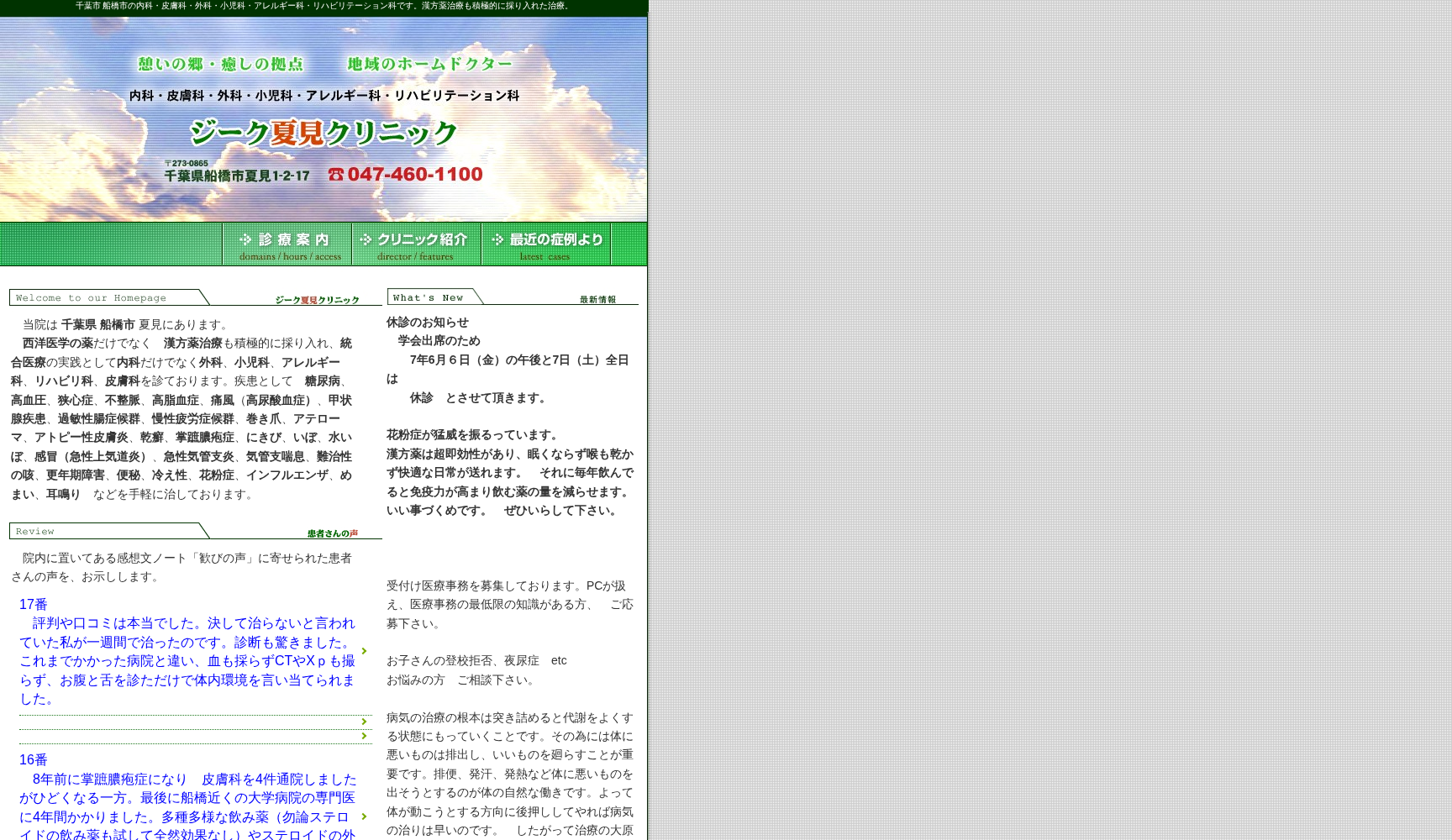Click the Welcome to our Homepage header tab
Image resolution: width=1452 pixels, height=840 pixels.
point(92,297)
